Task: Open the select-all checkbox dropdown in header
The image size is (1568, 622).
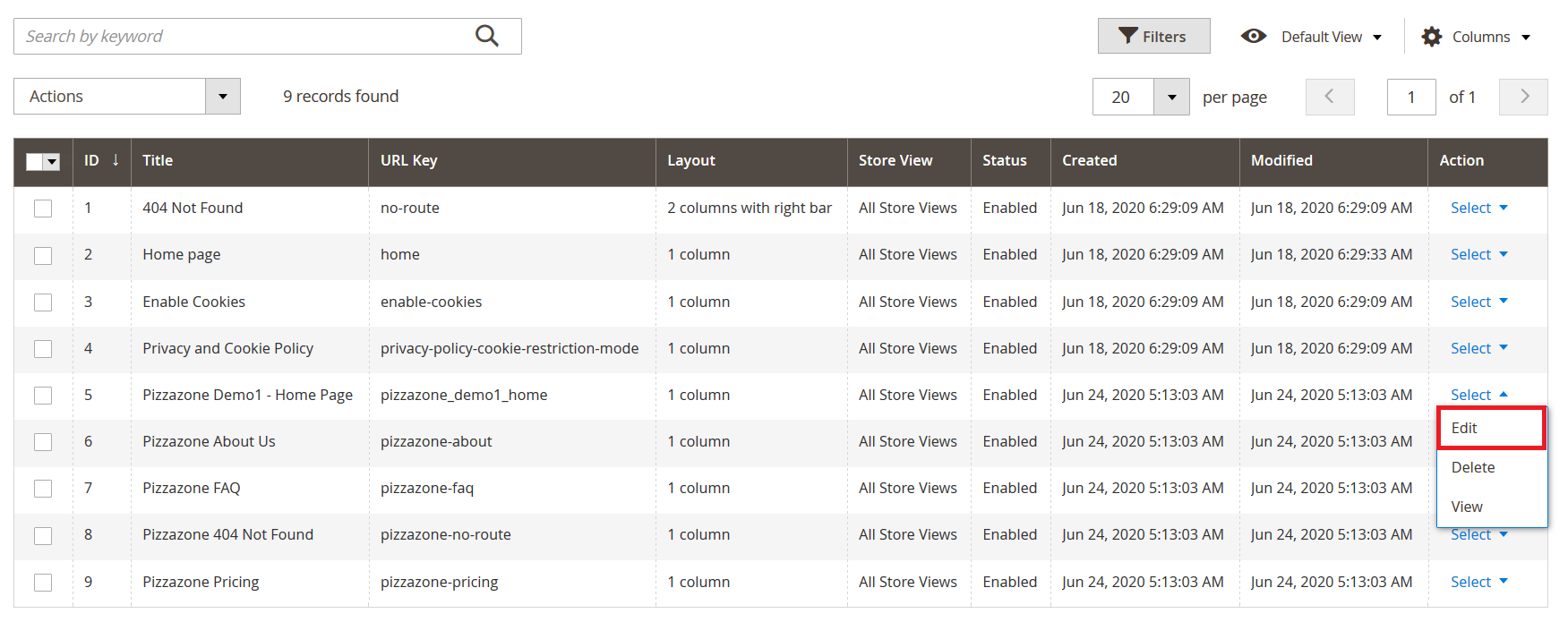Action: (x=52, y=162)
